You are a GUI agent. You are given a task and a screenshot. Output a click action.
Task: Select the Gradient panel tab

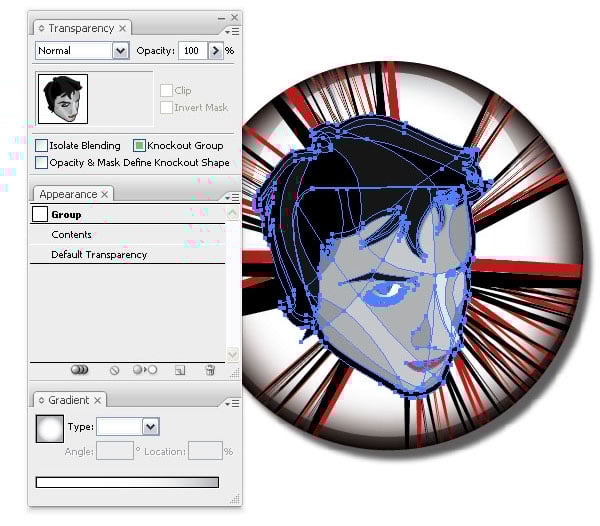click(x=69, y=400)
